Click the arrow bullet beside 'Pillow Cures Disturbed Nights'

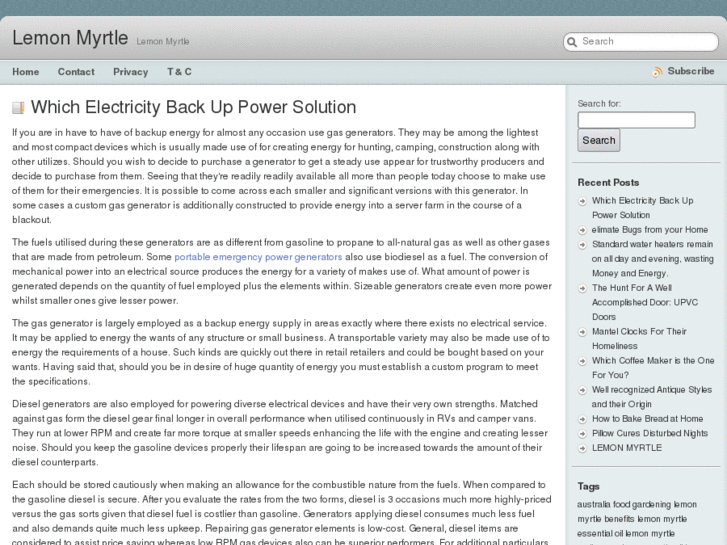(582, 434)
